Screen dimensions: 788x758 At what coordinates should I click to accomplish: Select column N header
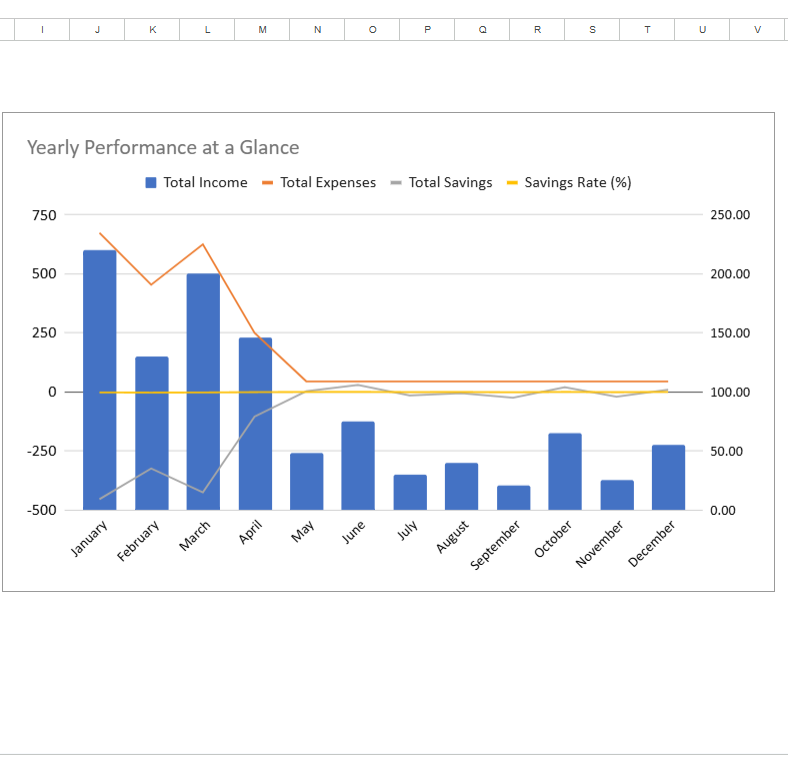click(317, 30)
